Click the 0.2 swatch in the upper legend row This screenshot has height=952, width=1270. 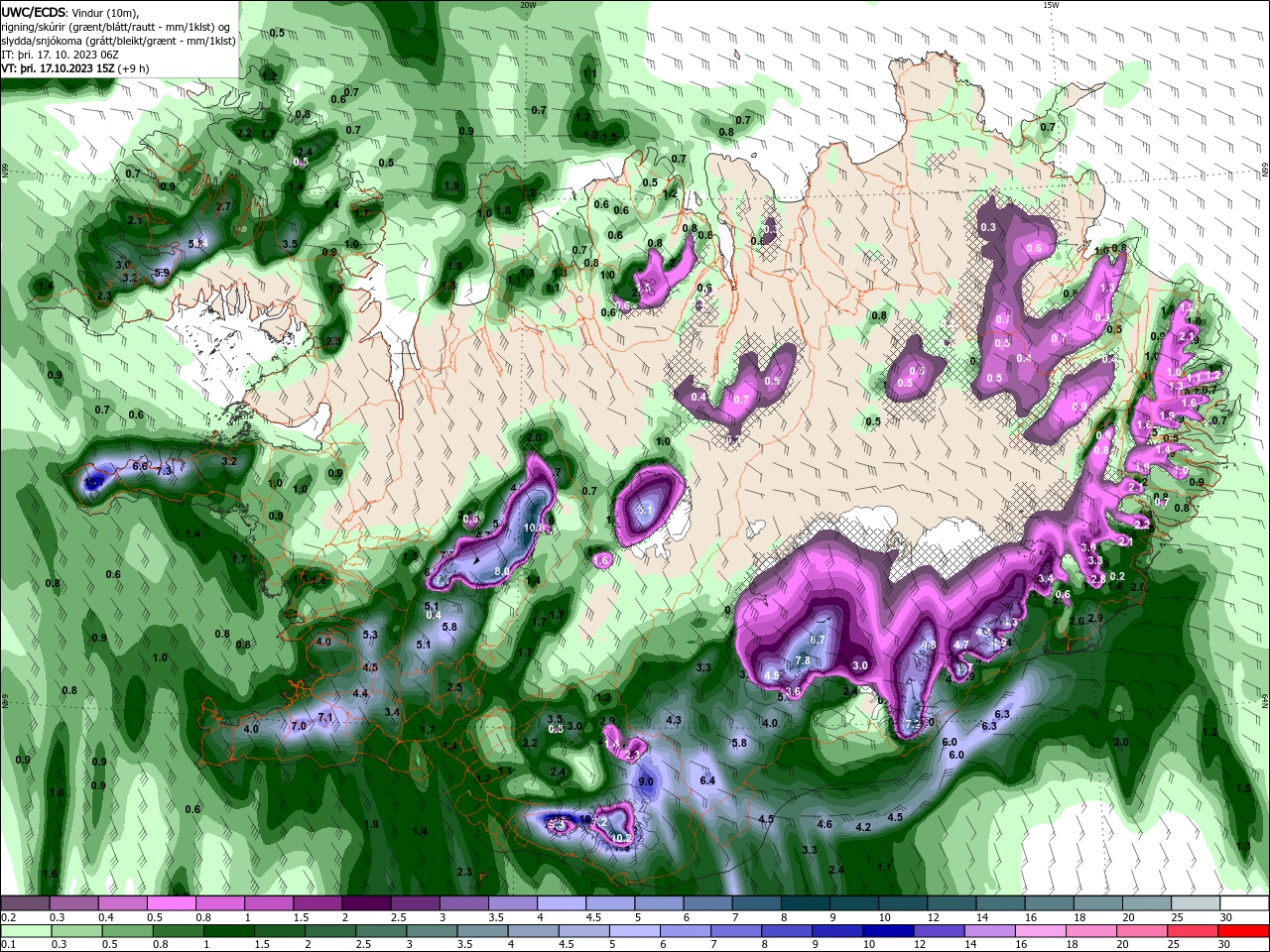point(25,903)
